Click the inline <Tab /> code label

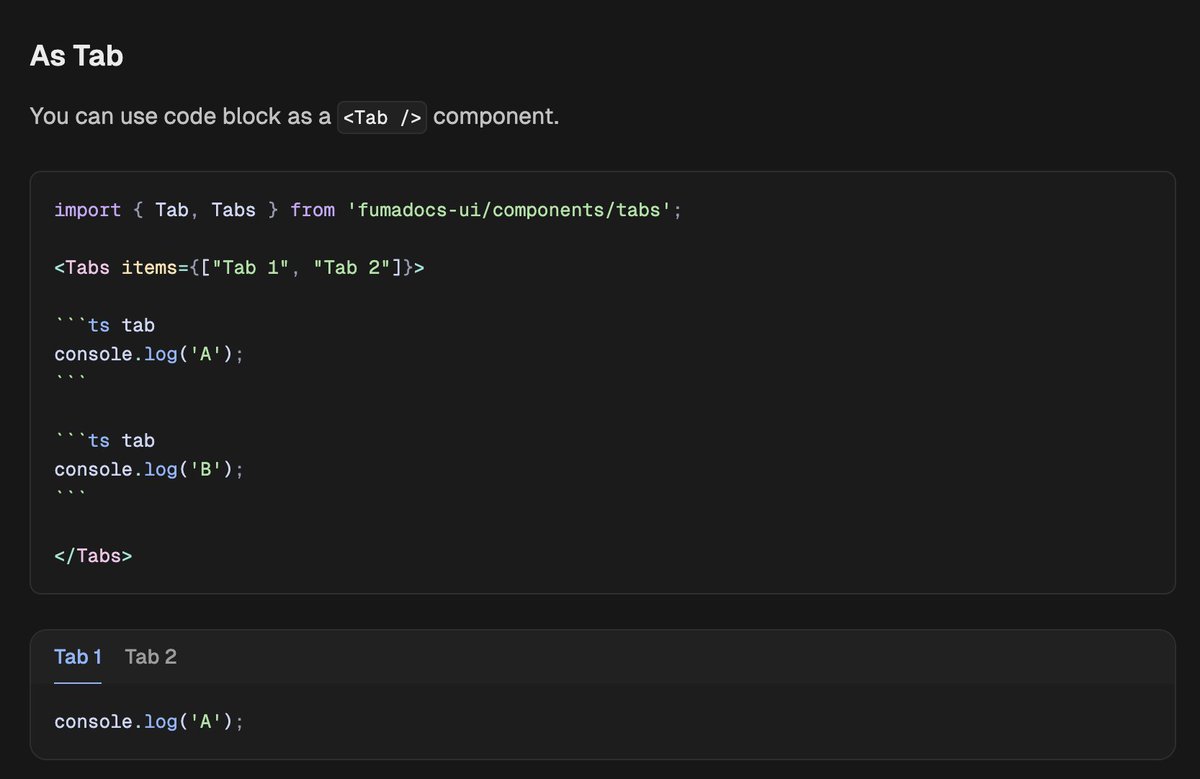coord(382,117)
